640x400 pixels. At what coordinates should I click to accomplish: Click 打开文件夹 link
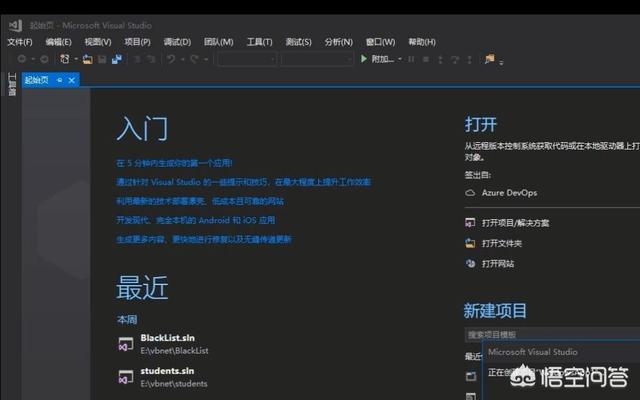(x=502, y=243)
